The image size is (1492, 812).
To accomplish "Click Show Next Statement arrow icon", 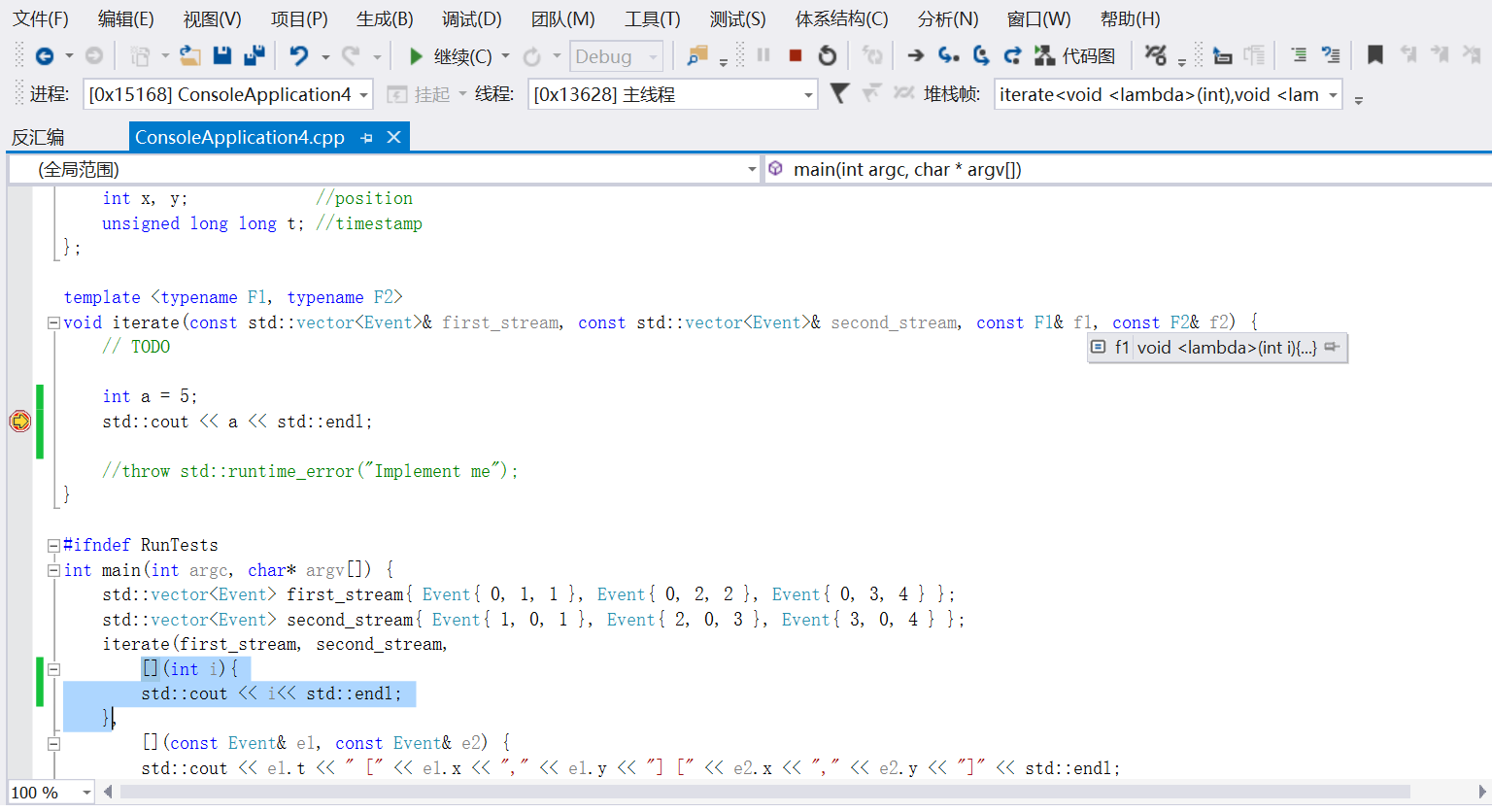I will 915,56.
